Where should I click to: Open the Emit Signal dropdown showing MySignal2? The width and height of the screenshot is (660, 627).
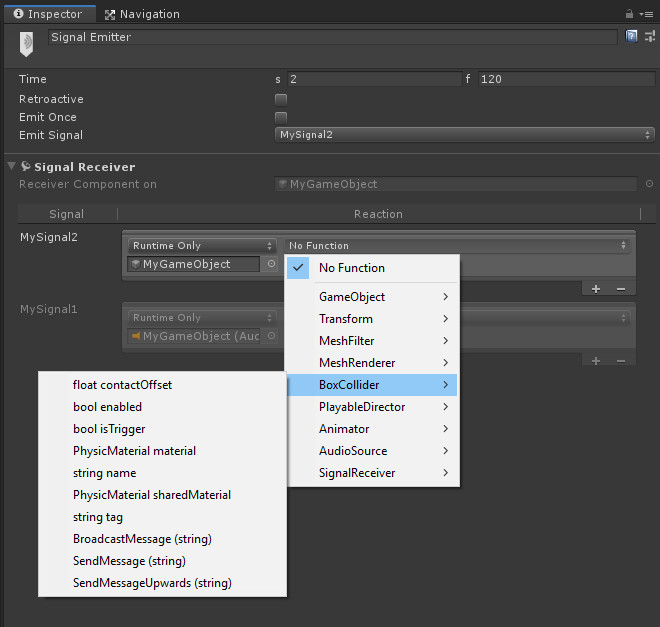pyautogui.click(x=464, y=135)
